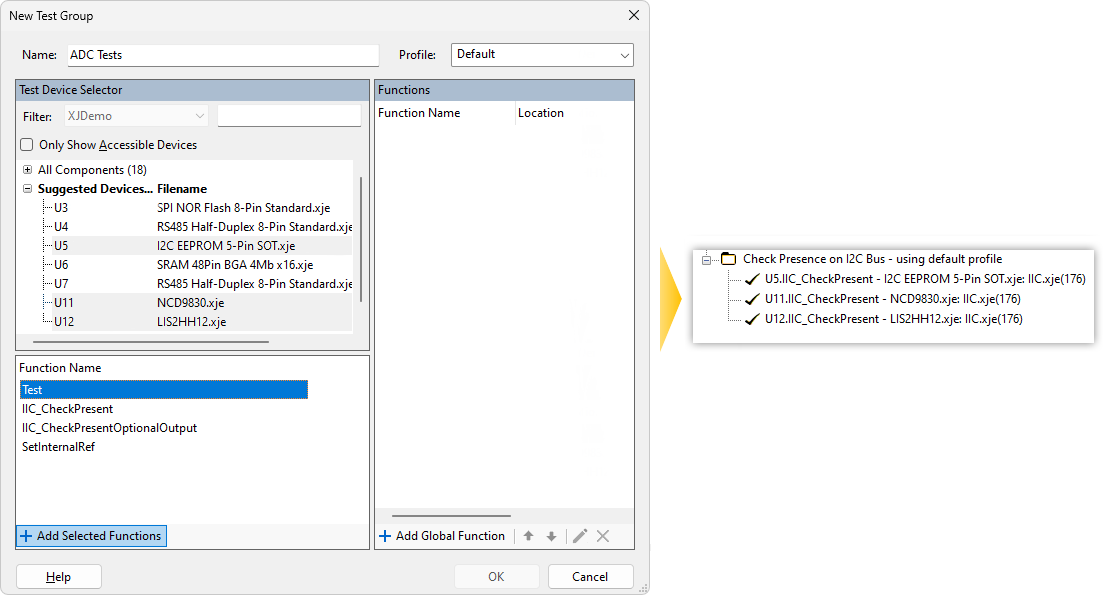Click the move down arrow icon

[551, 536]
